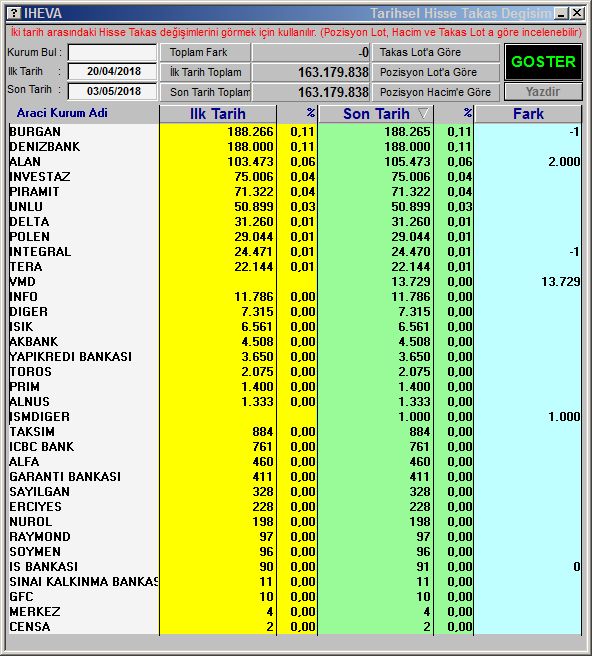Screen dimensions: 592x656
Task: Select the DELTA row
Action: tap(295, 222)
